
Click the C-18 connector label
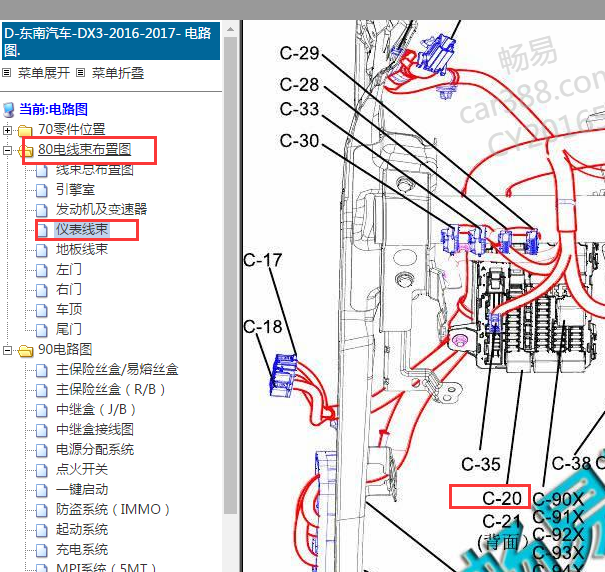pos(263,327)
